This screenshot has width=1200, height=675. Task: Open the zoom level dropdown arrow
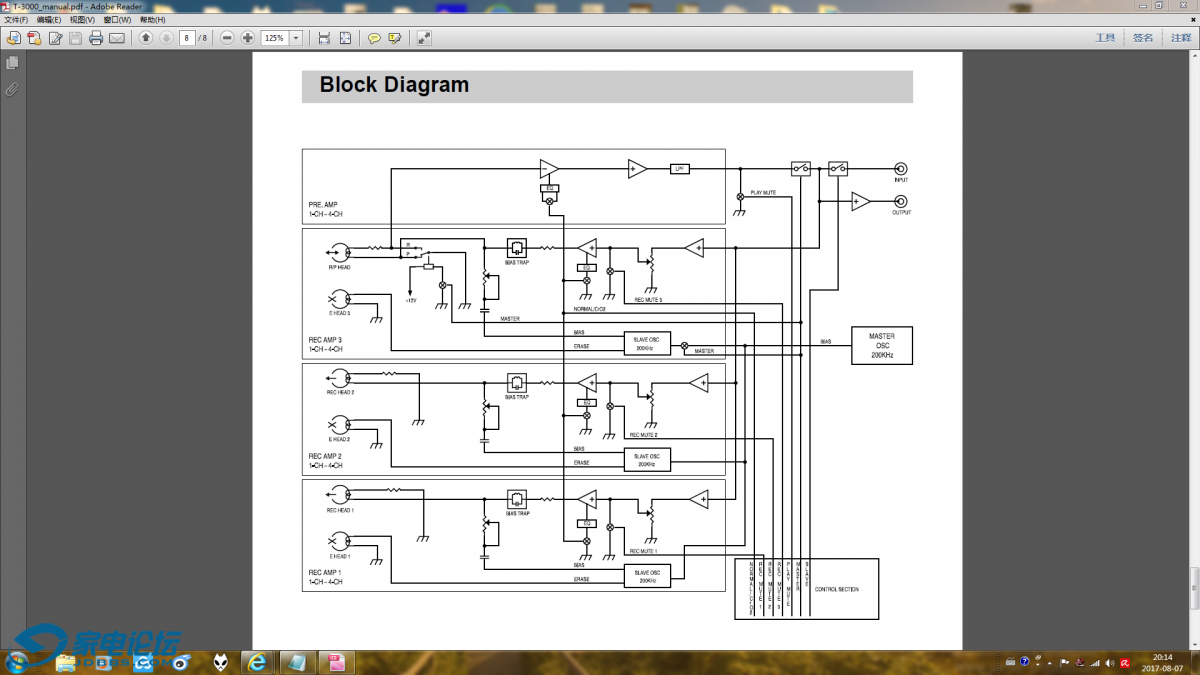tap(296, 38)
